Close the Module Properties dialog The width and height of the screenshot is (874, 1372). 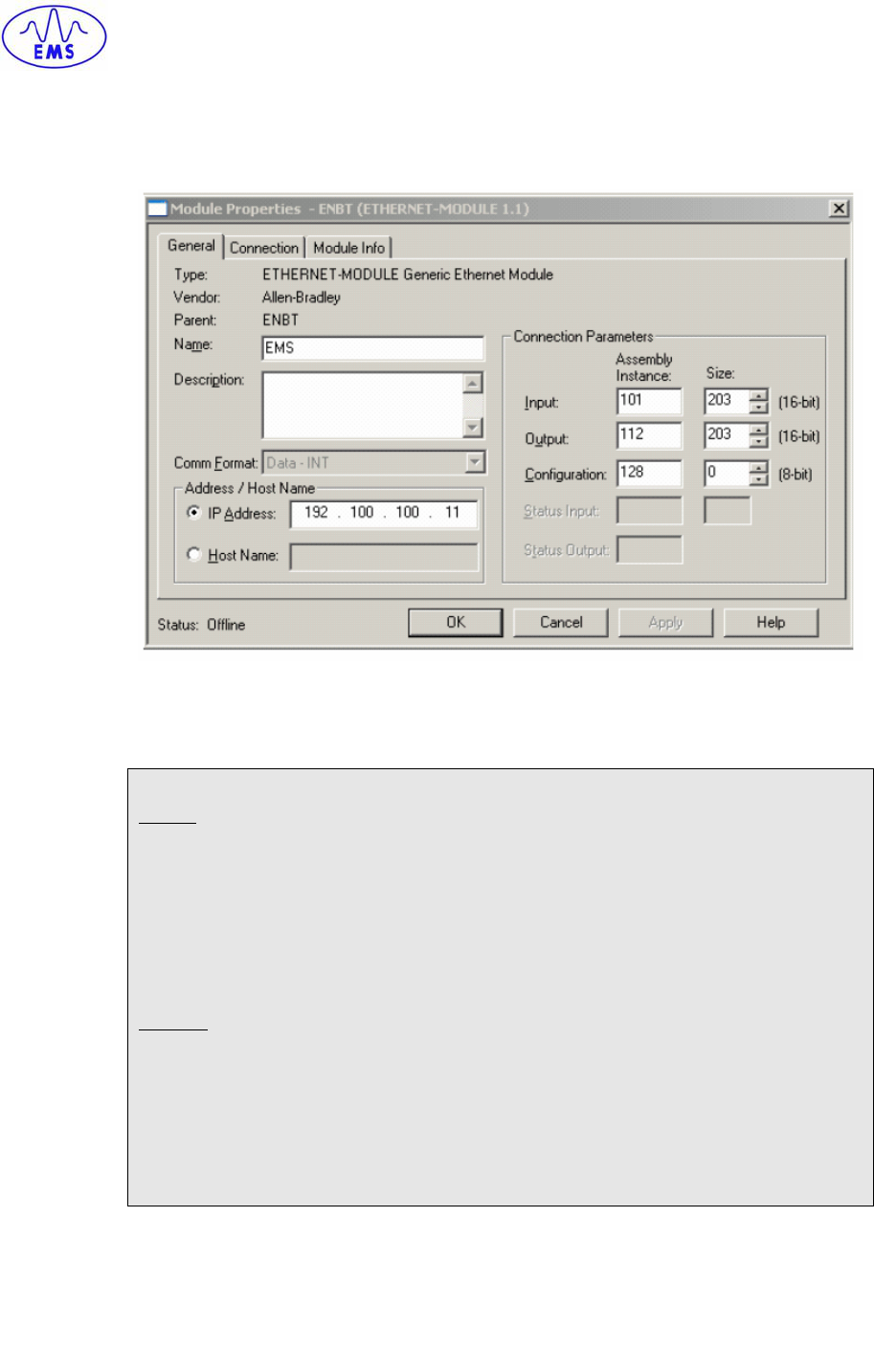839,209
